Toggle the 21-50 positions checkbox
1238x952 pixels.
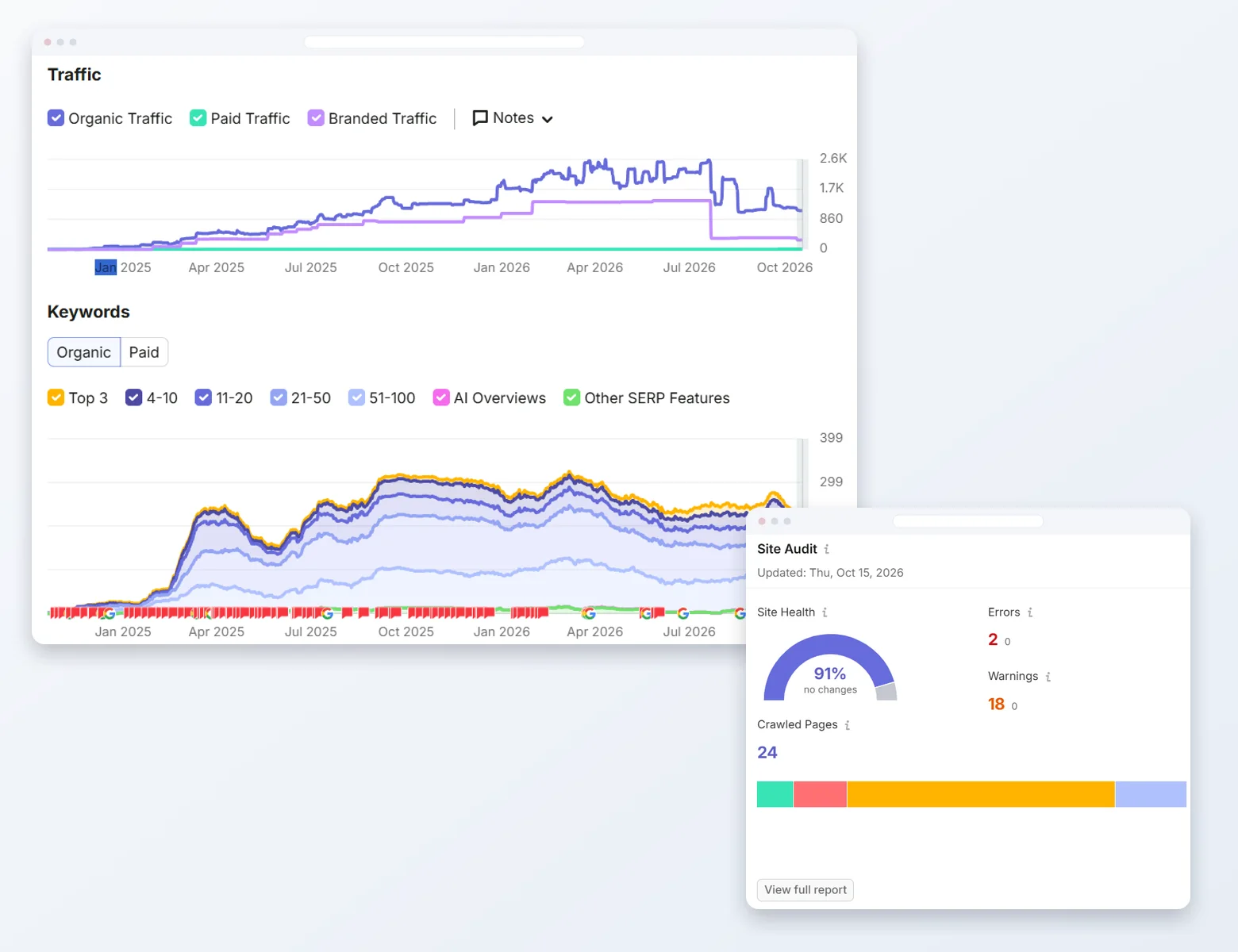tap(279, 397)
